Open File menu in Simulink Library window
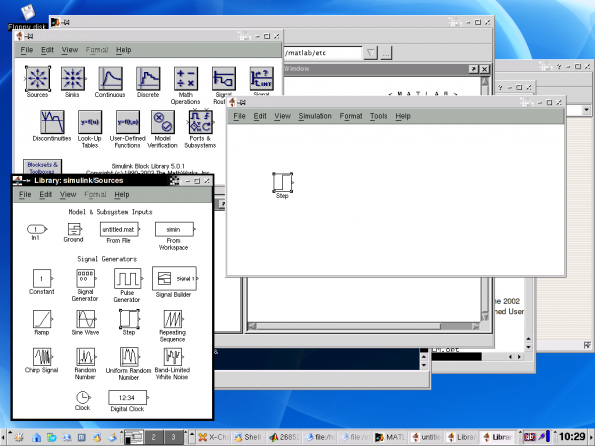This screenshot has height=446, width=595. (27, 50)
